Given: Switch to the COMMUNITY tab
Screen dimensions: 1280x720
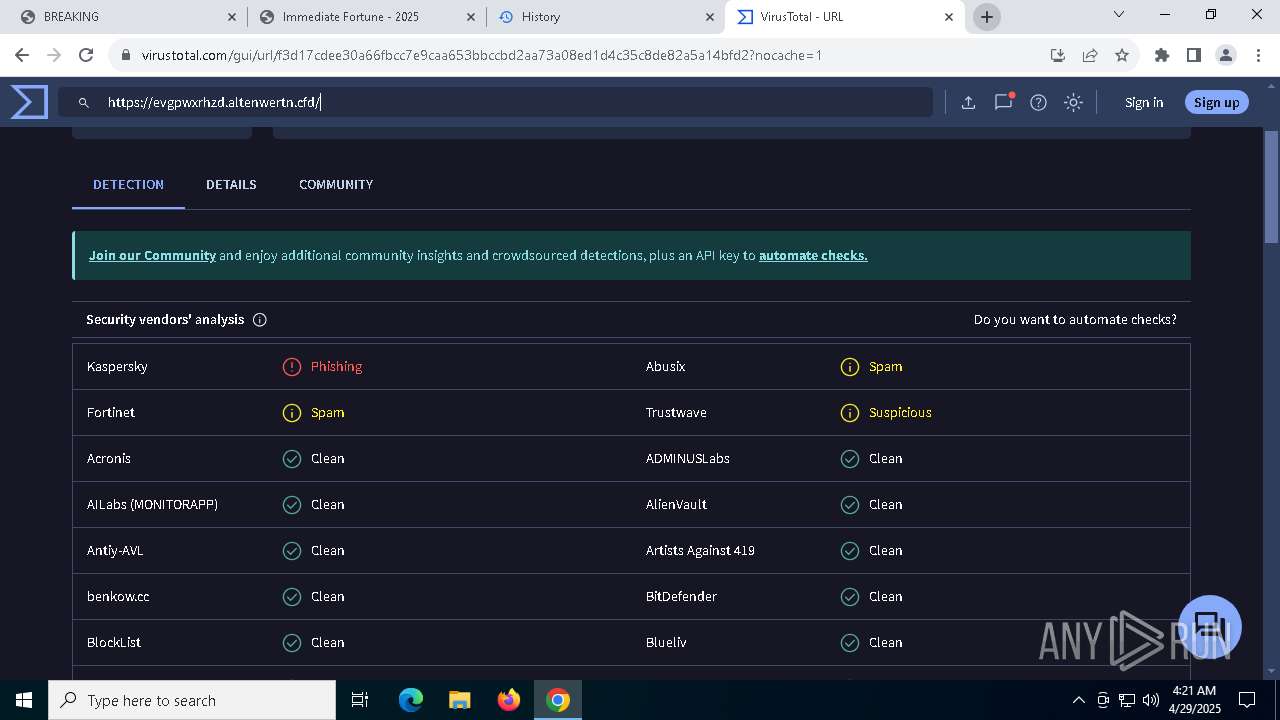Looking at the screenshot, I should pos(336,185).
